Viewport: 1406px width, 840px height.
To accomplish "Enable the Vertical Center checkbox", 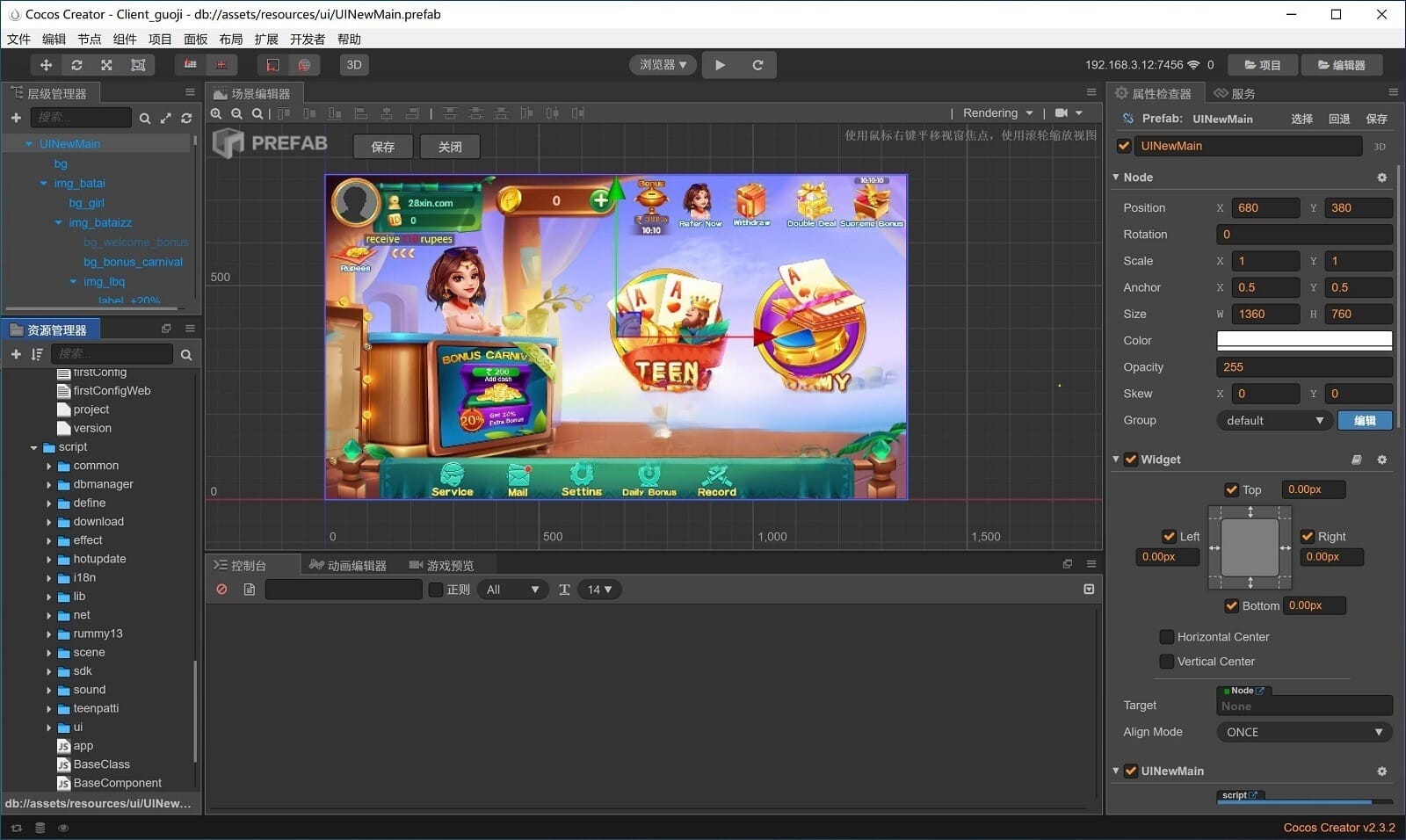I will click(1167, 662).
